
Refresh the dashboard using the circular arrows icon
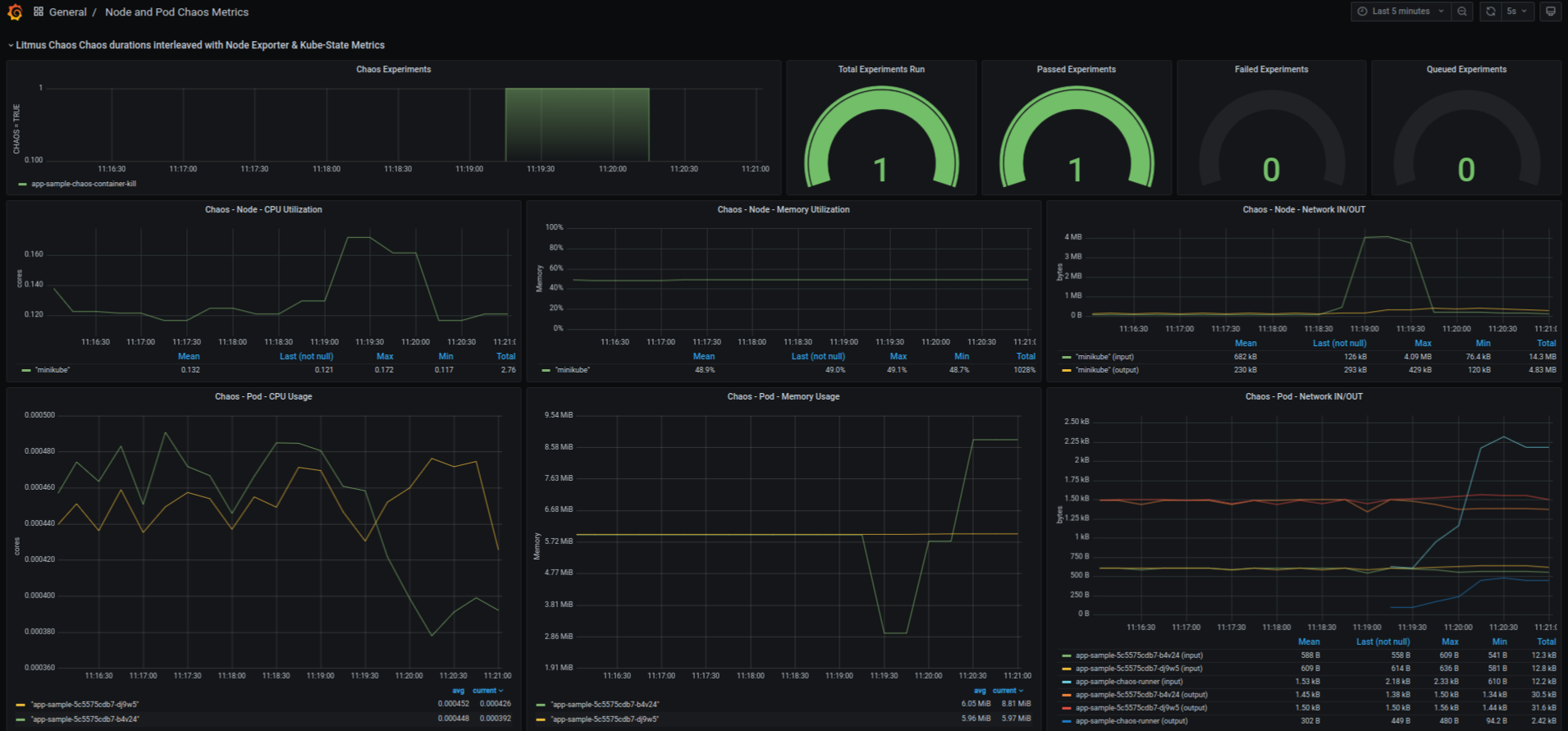(x=1491, y=11)
